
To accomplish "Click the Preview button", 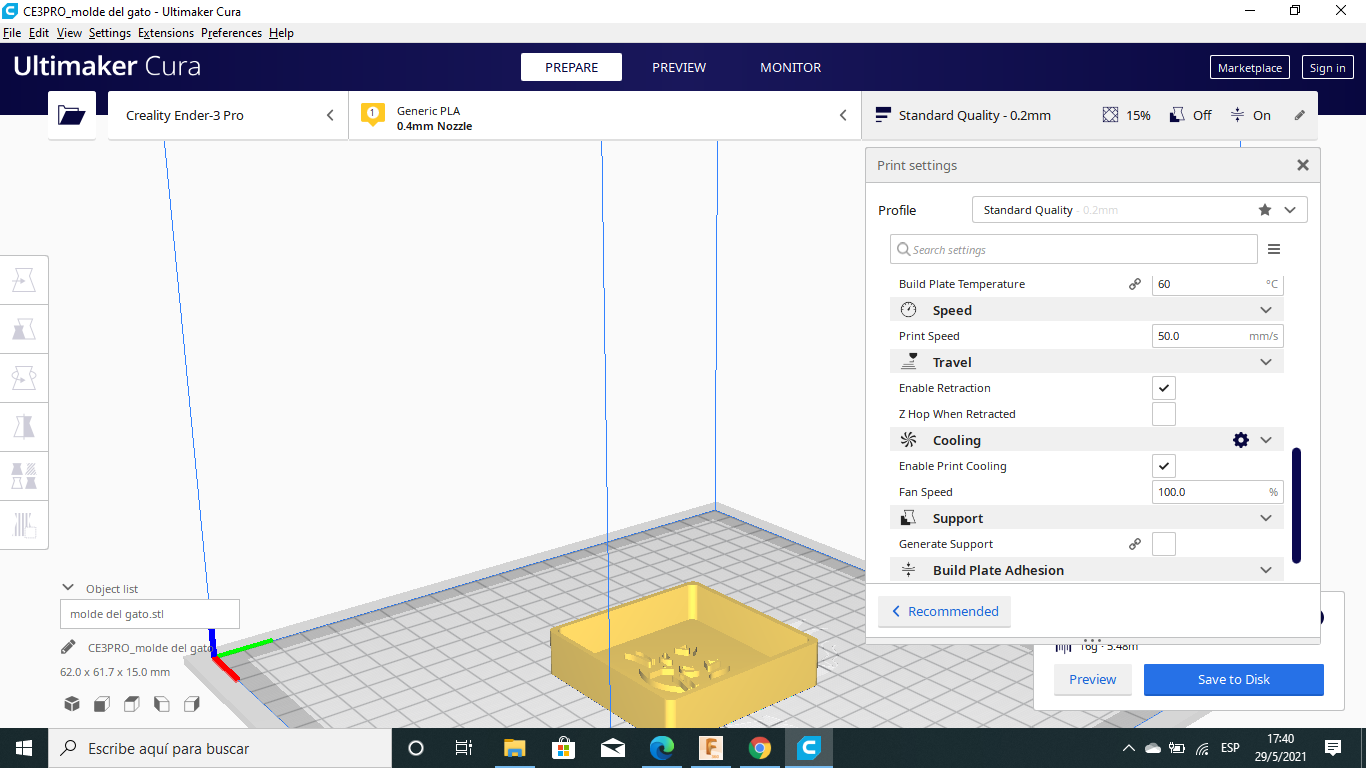I will pyautogui.click(x=1092, y=679).
